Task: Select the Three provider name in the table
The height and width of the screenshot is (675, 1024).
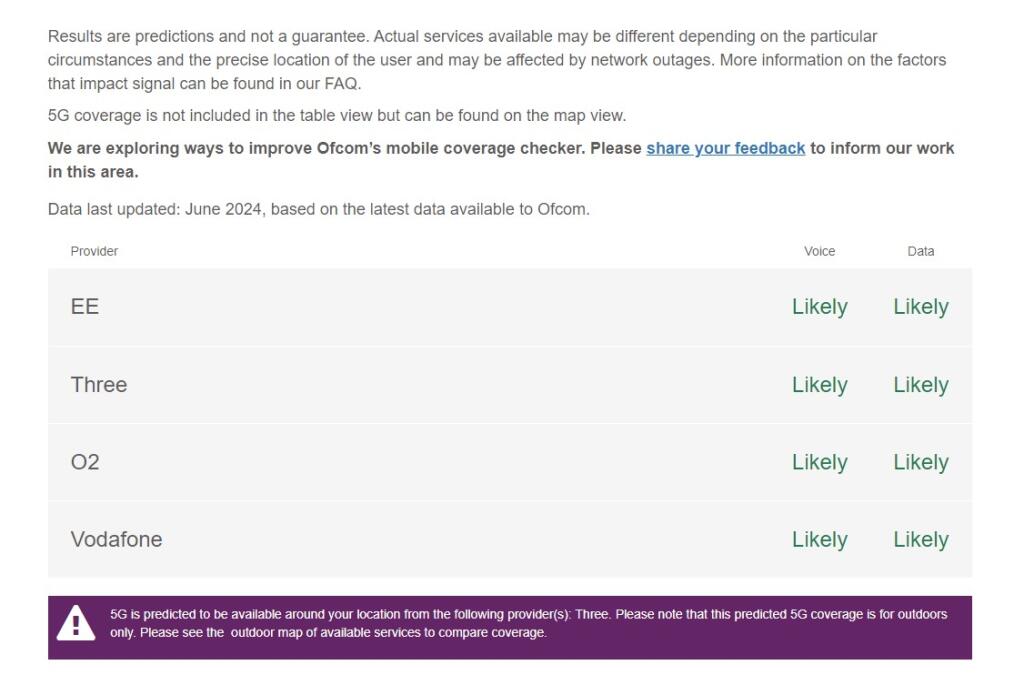Action: pyautogui.click(x=99, y=385)
